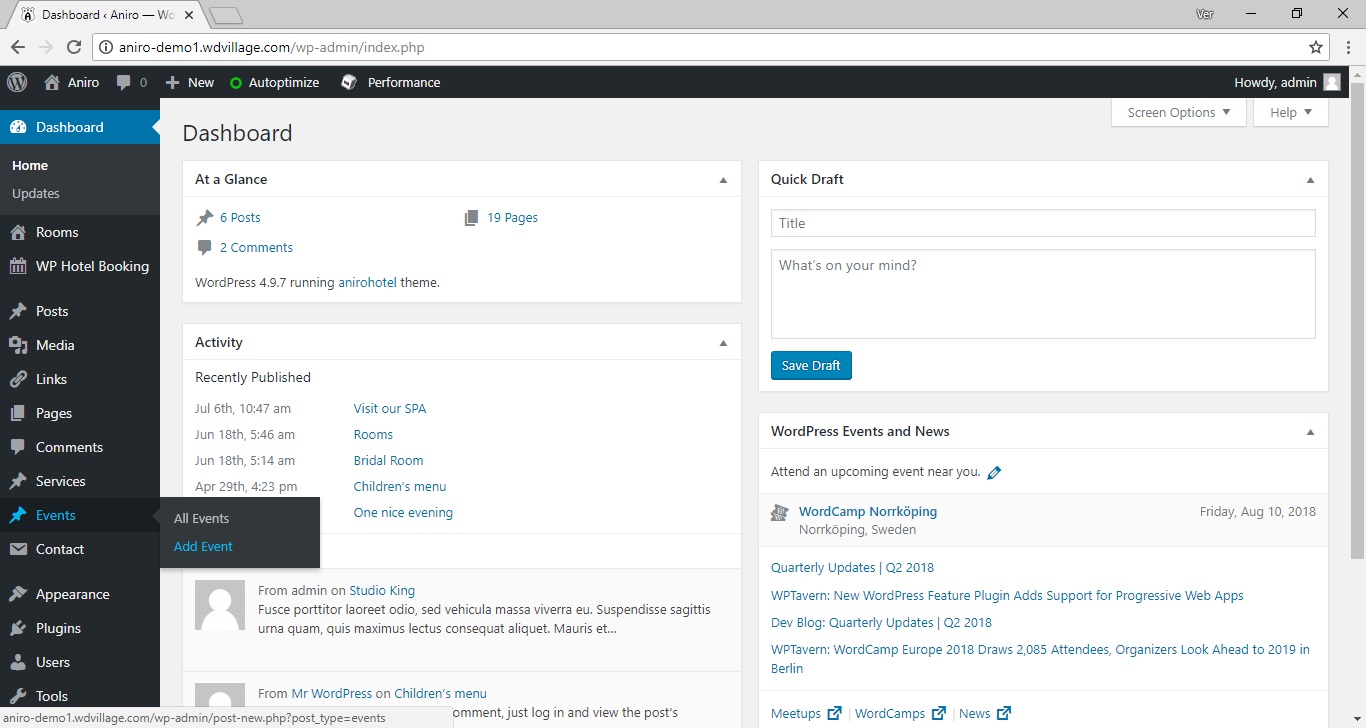
Task: Open the WordCamp Norrköping event link
Action: tap(867, 511)
